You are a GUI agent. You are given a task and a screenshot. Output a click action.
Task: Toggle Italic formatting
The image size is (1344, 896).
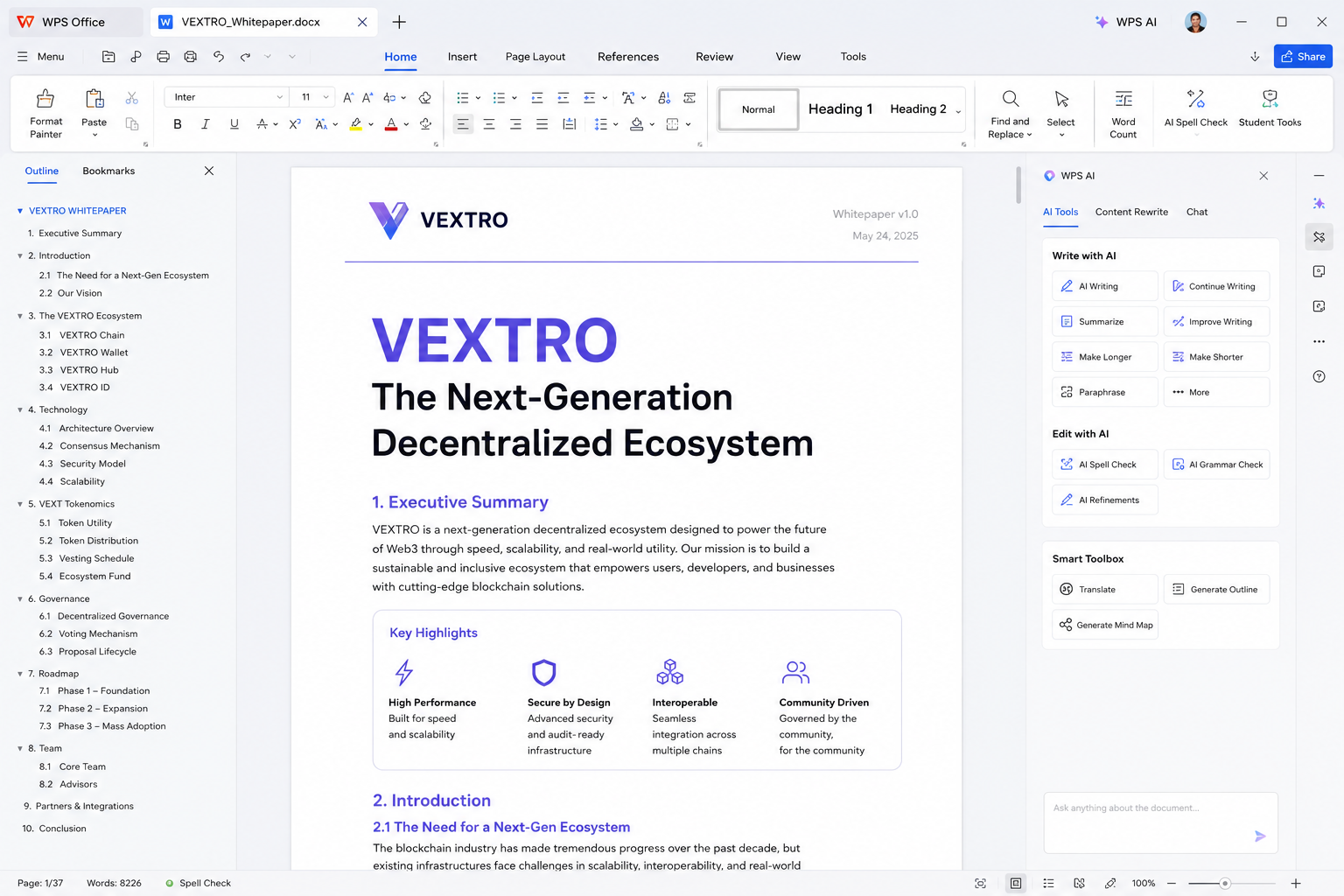(206, 124)
